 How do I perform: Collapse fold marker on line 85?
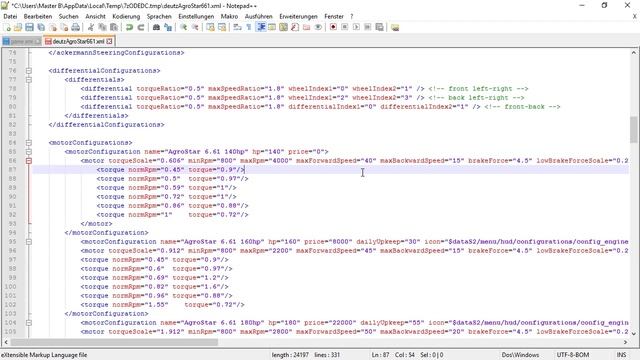point(29,151)
